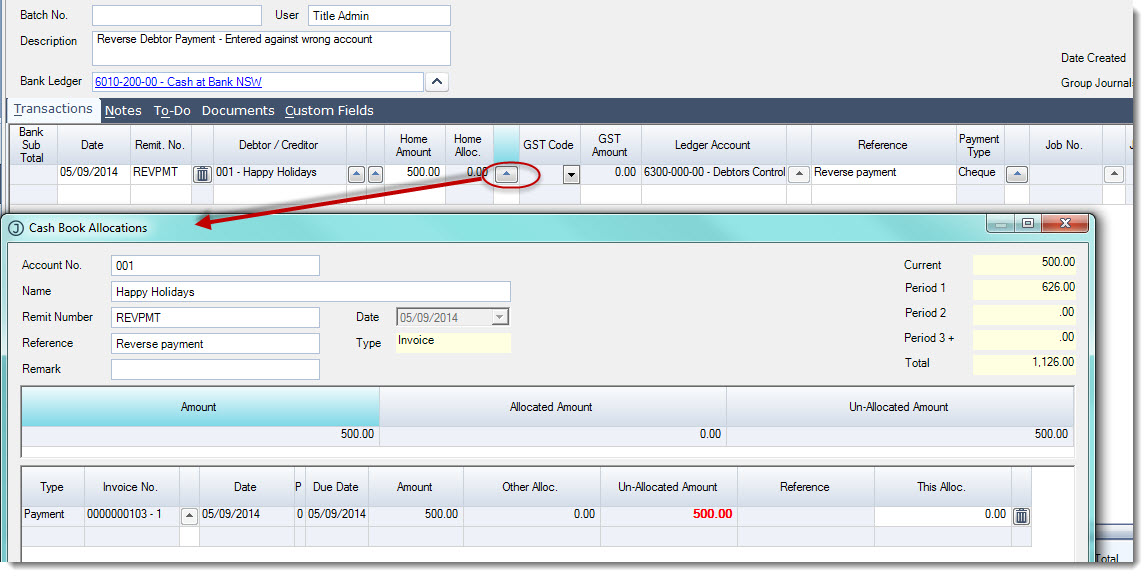Click Type field showing Invoice
The width and height of the screenshot is (1148, 577).
(453, 341)
